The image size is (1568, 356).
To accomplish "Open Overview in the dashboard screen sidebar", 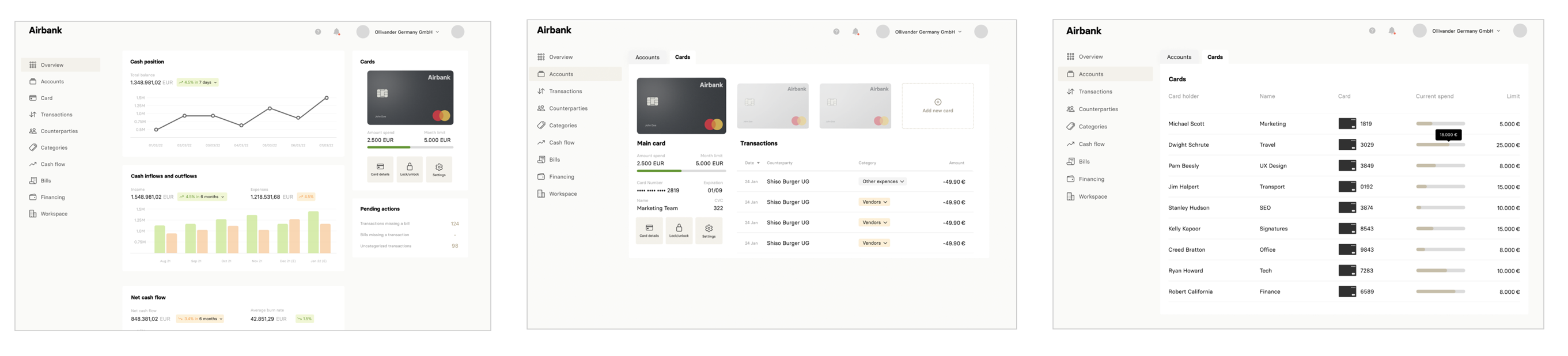I will [60, 65].
